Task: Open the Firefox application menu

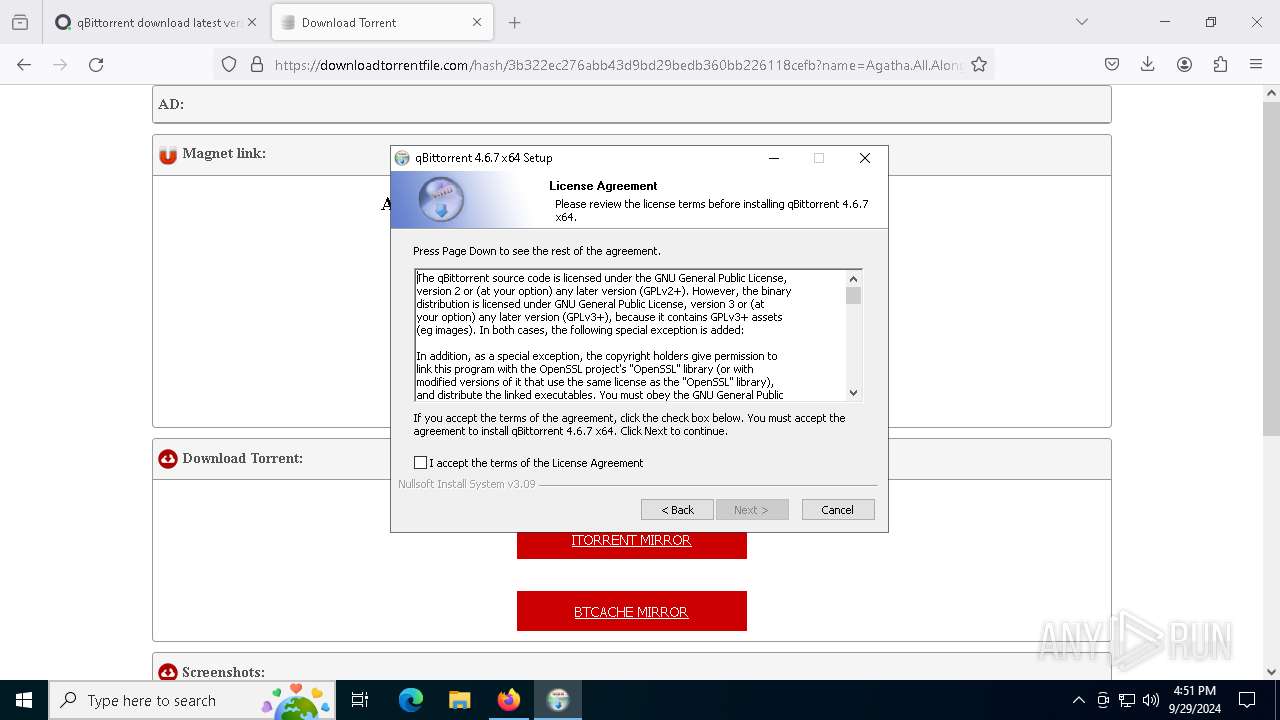Action: pyautogui.click(x=1256, y=64)
